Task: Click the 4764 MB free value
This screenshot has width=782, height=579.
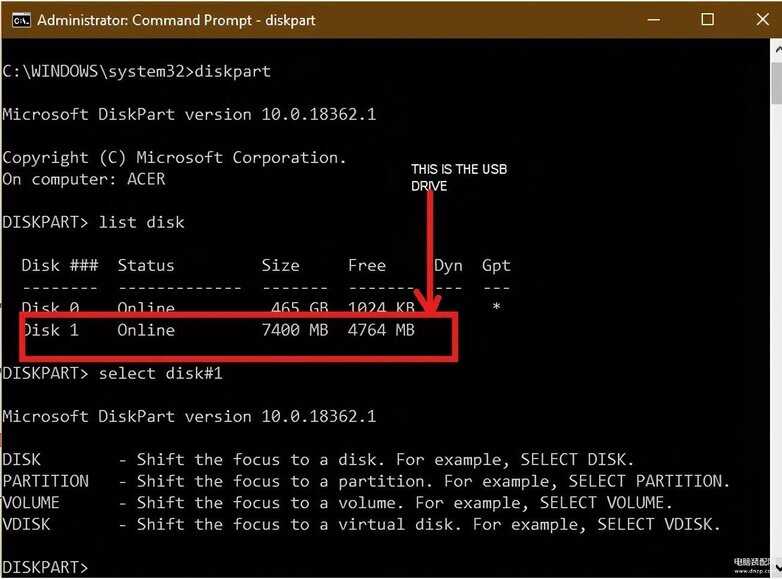Action: click(381, 330)
